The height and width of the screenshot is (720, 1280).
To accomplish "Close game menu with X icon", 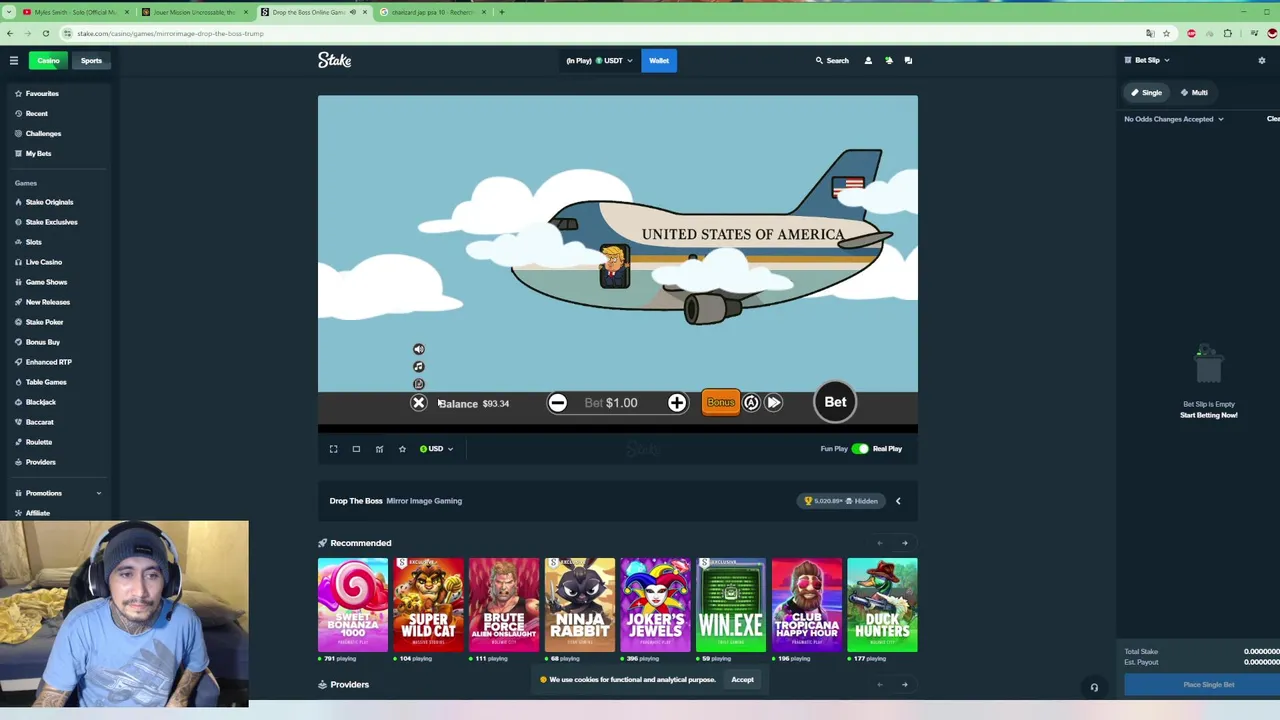I will tap(419, 403).
